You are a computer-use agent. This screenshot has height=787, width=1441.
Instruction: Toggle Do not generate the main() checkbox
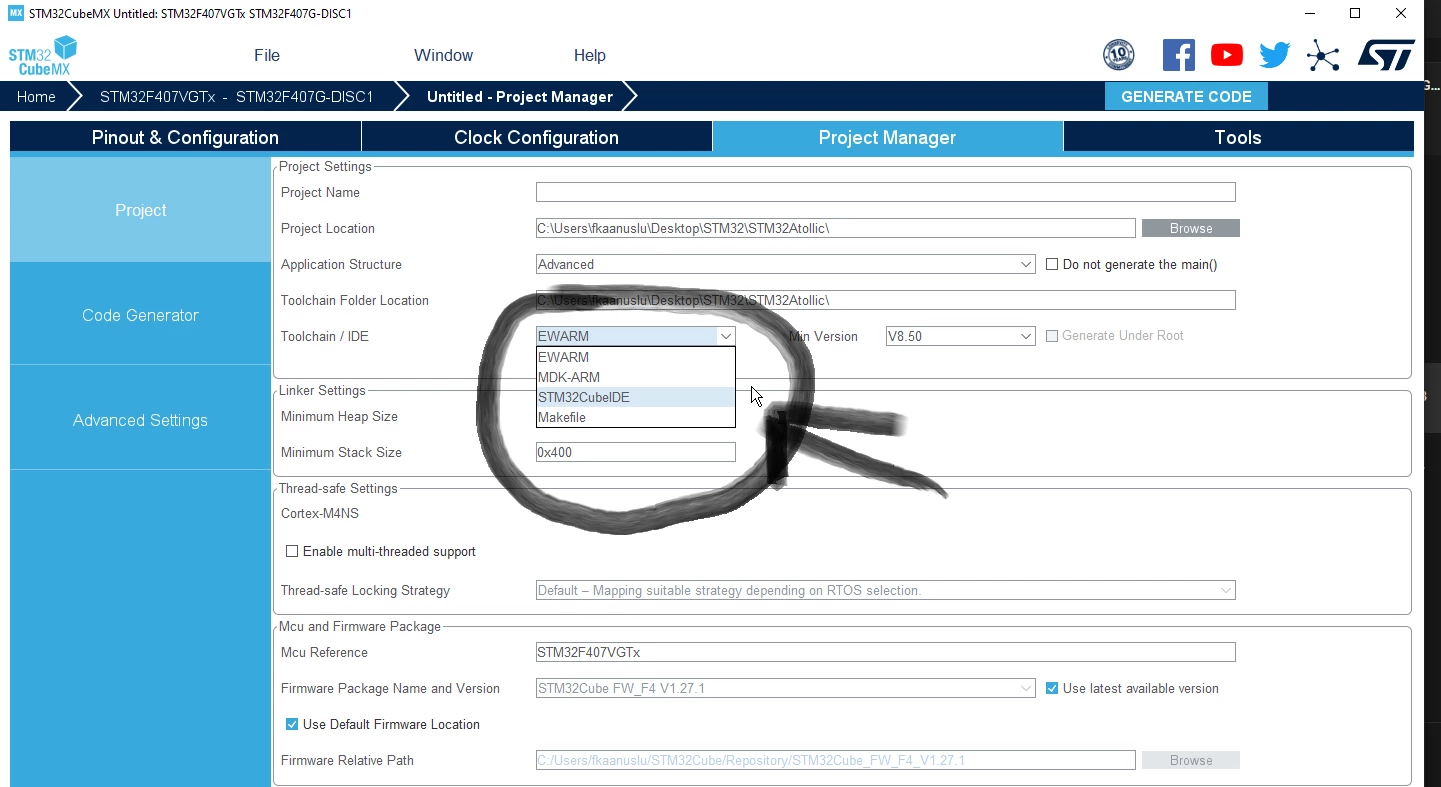click(x=1052, y=264)
